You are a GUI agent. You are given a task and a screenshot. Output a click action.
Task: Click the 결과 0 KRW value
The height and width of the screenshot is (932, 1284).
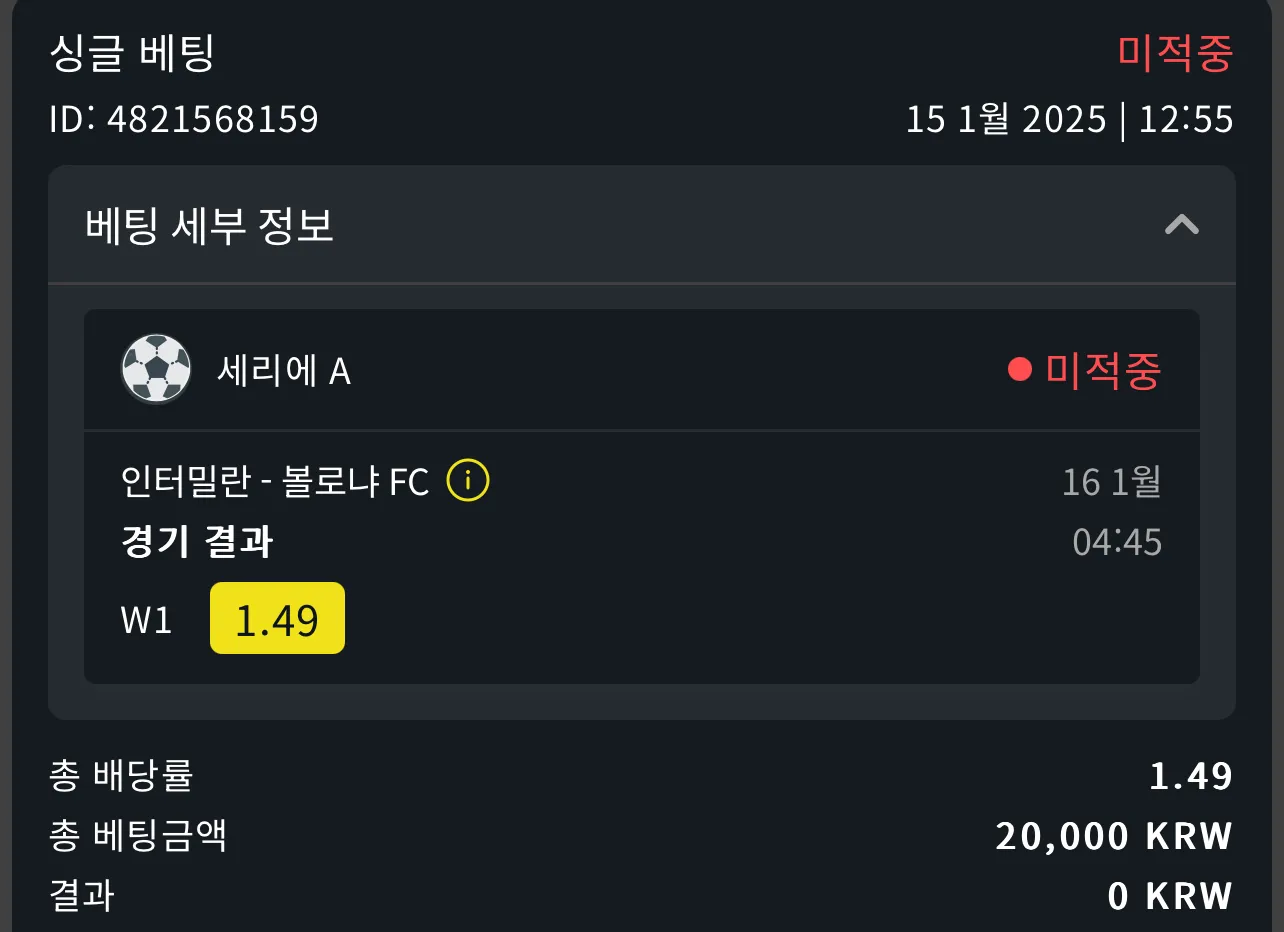pos(1170,896)
